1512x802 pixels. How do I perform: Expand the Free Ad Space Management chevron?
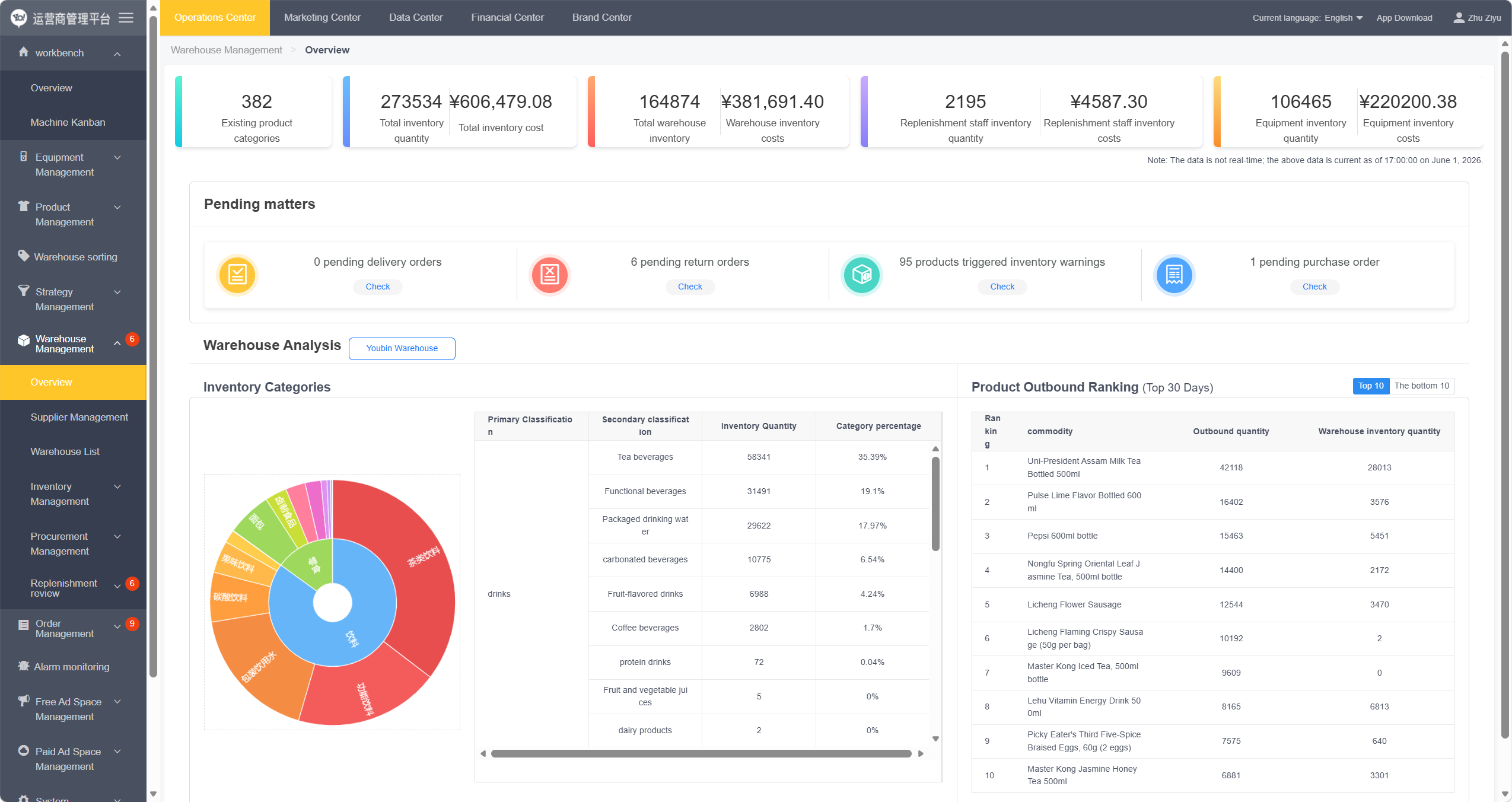[x=117, y=701]
